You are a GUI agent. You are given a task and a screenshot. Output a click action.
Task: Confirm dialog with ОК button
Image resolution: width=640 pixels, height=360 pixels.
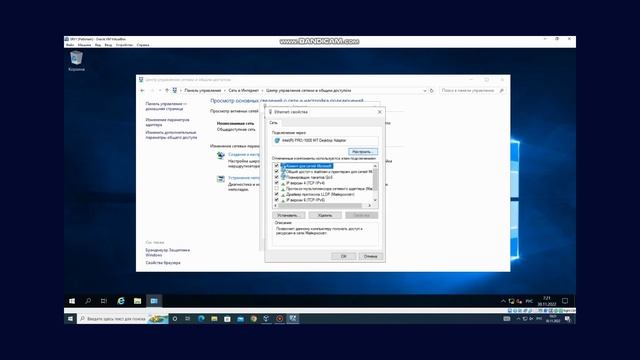pos(344,256)
